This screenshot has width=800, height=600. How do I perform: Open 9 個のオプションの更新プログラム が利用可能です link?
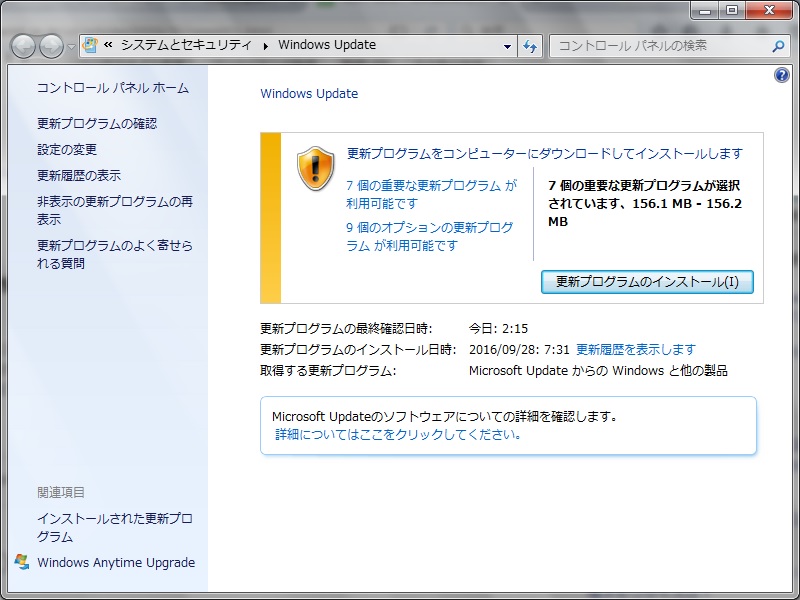click(430, 236)
